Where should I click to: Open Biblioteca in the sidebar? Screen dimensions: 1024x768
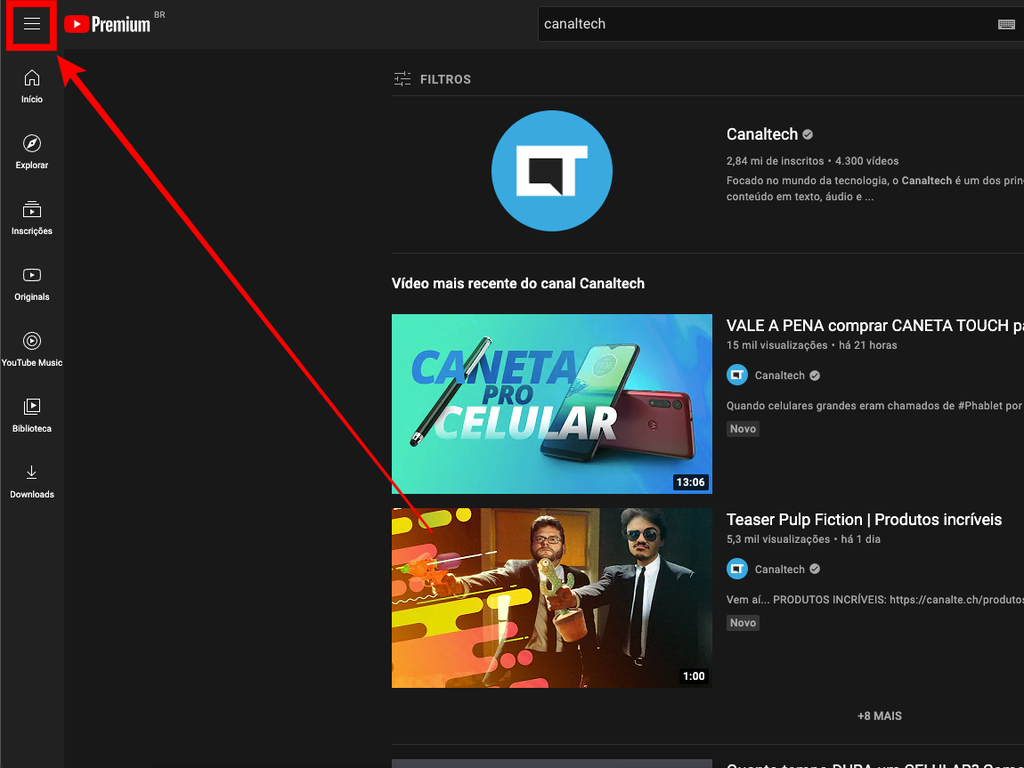[x=31, y=416]
